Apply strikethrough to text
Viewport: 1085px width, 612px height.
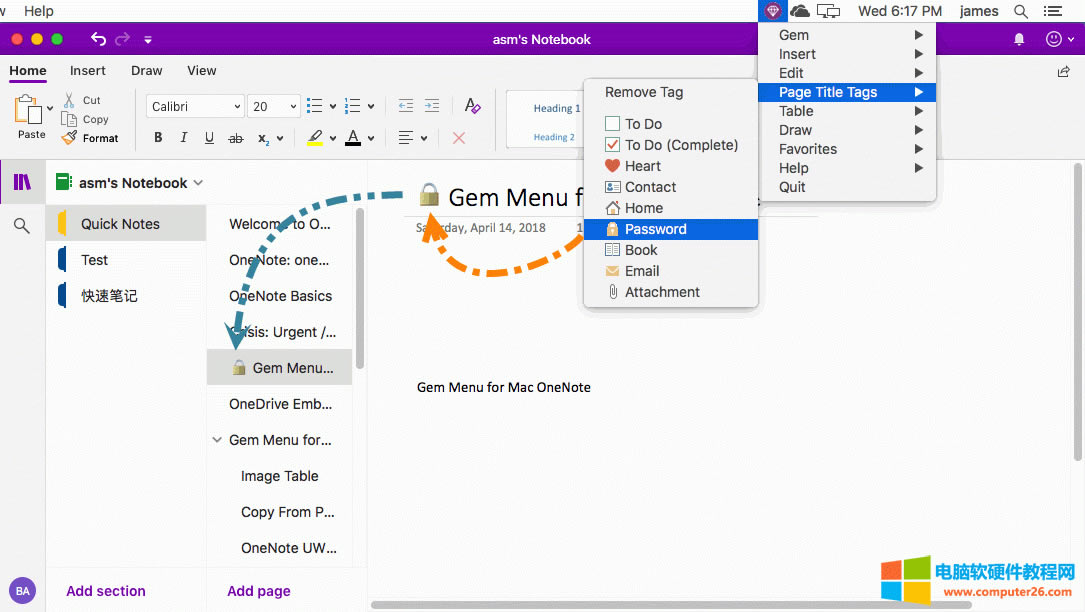point(236,138)
